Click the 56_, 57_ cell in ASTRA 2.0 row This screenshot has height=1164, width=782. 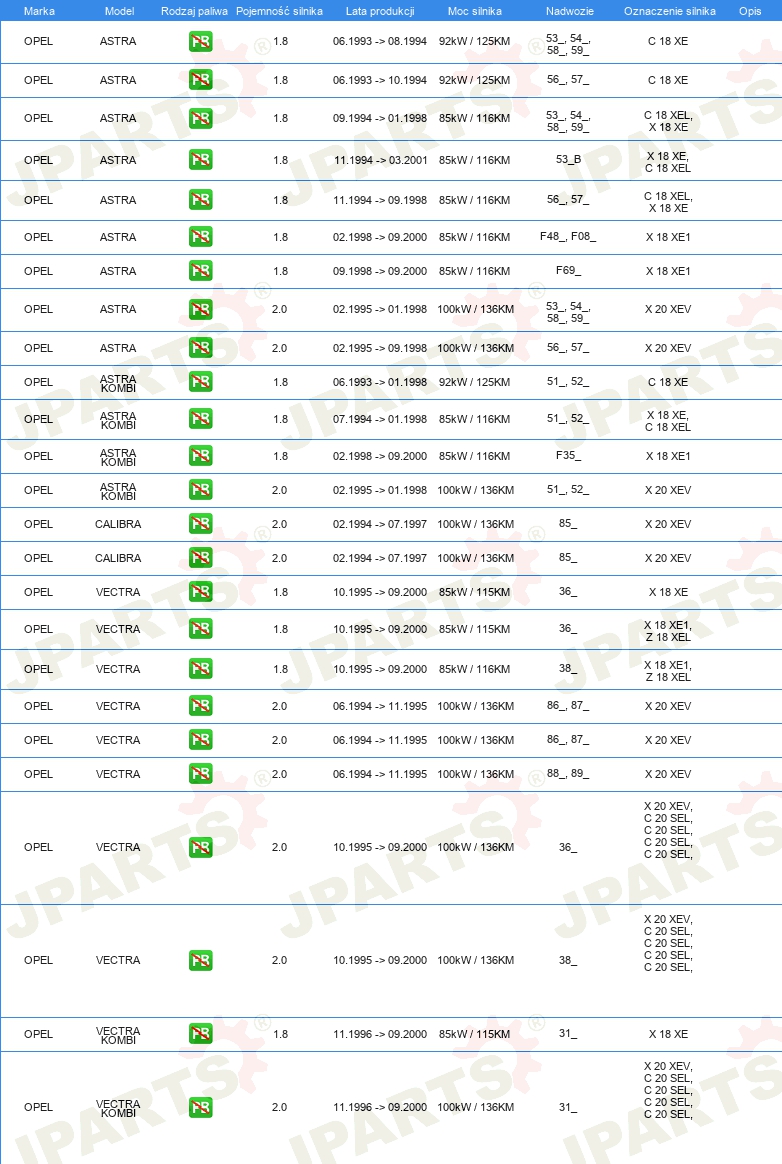tap(568, 347)
